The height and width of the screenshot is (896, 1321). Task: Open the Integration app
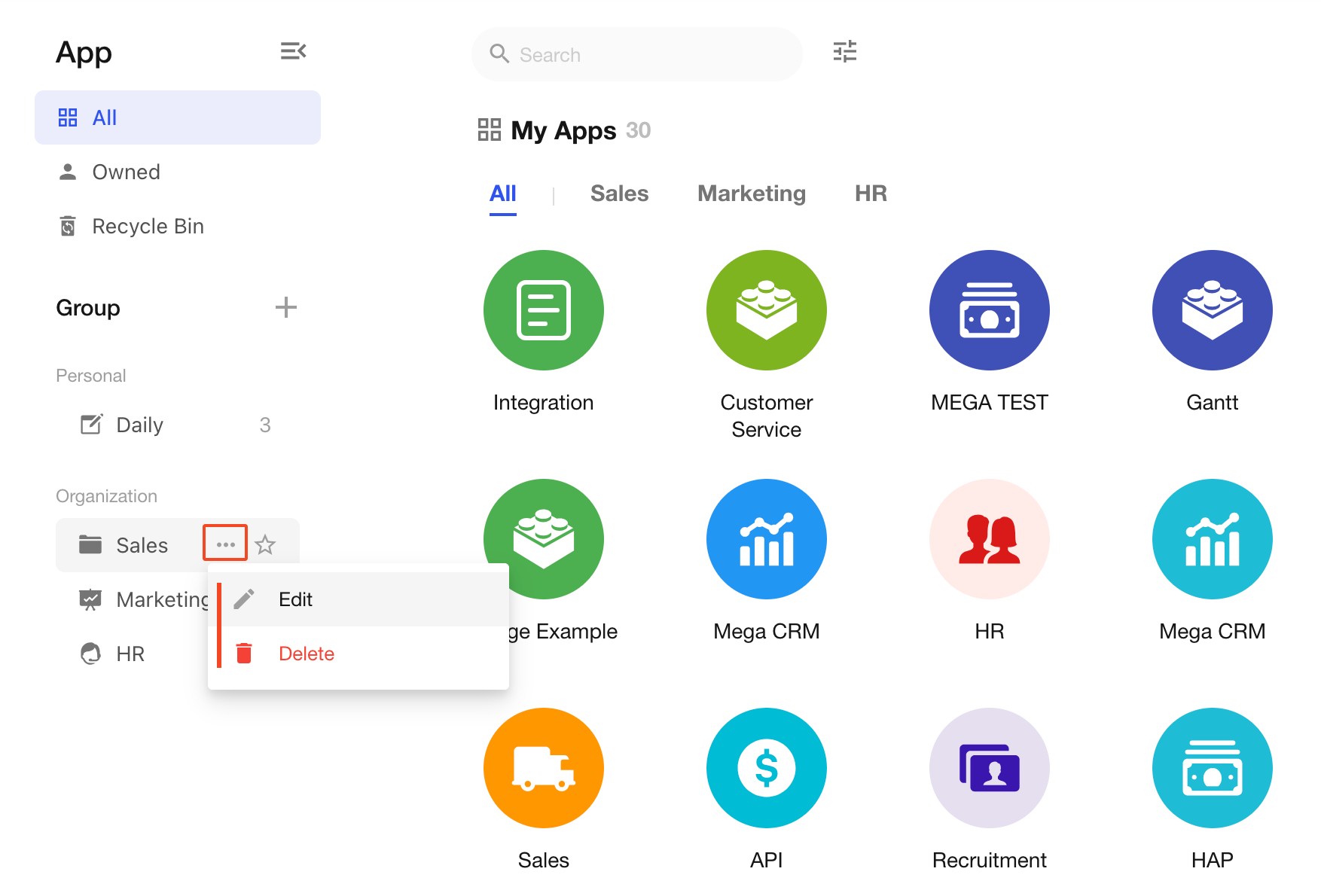pos(543,310)
